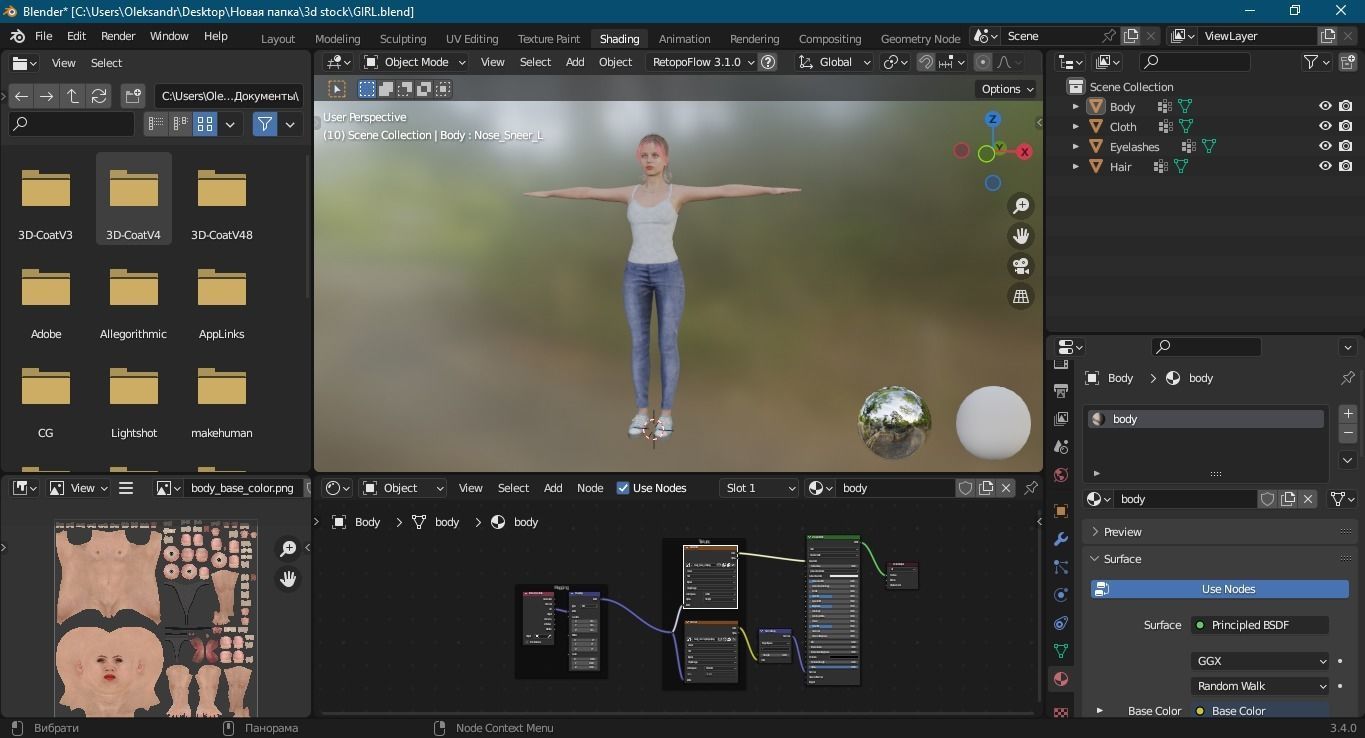Expand the Body object in outliner

[1076, 106]
